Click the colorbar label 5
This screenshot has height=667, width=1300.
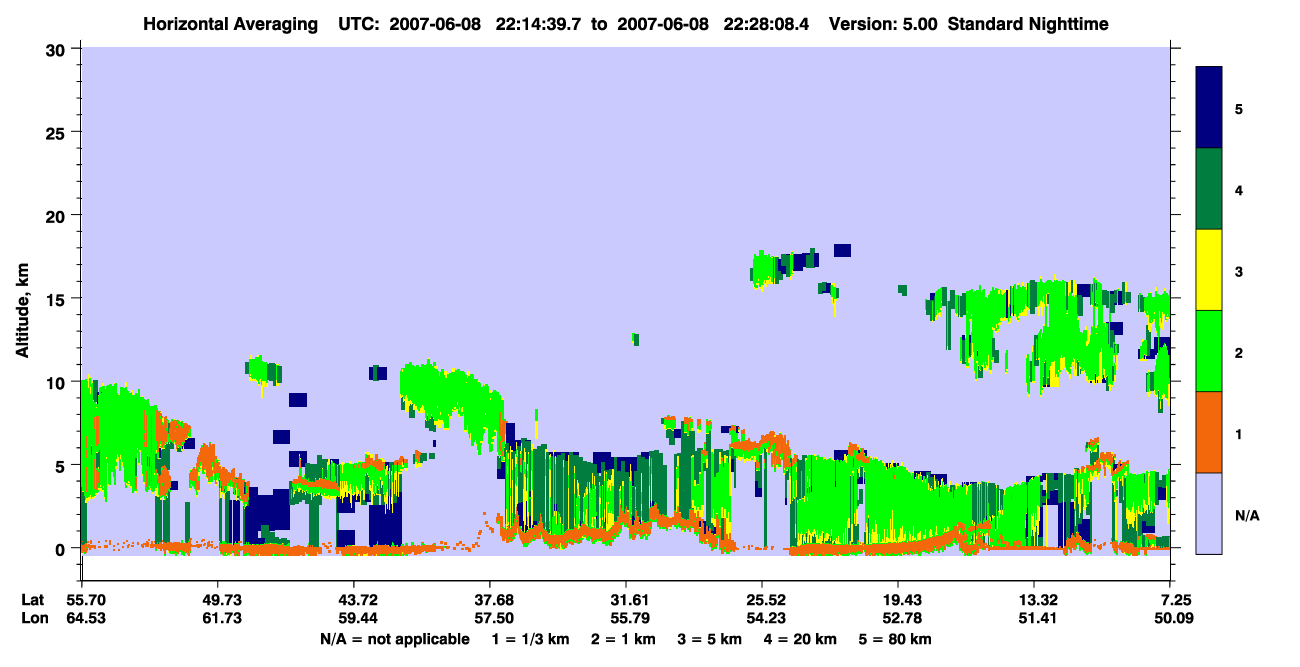click(1239, 109)
